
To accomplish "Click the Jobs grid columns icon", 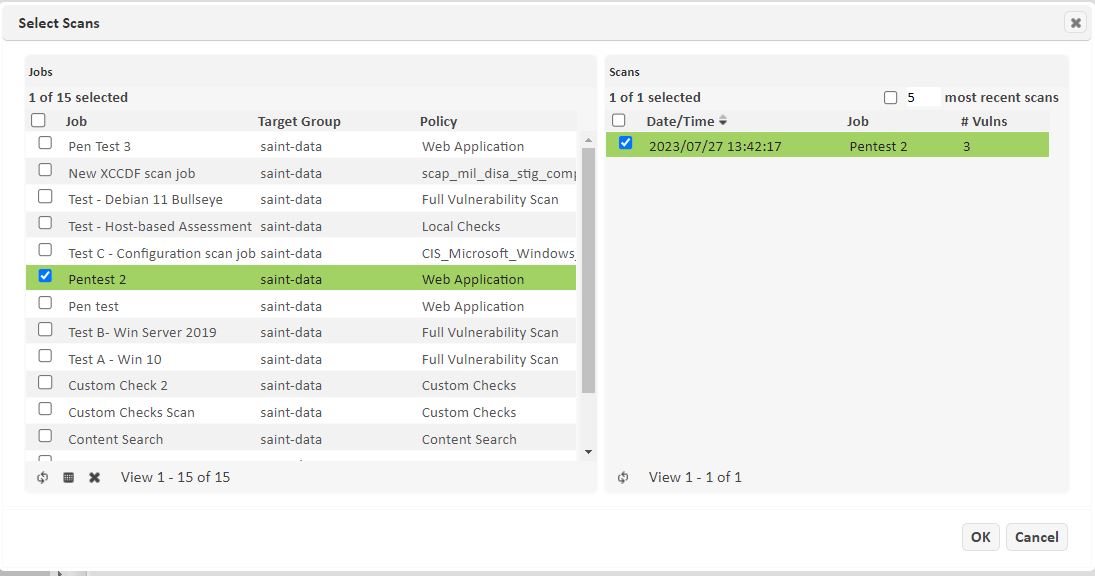I will pos(68,478).
